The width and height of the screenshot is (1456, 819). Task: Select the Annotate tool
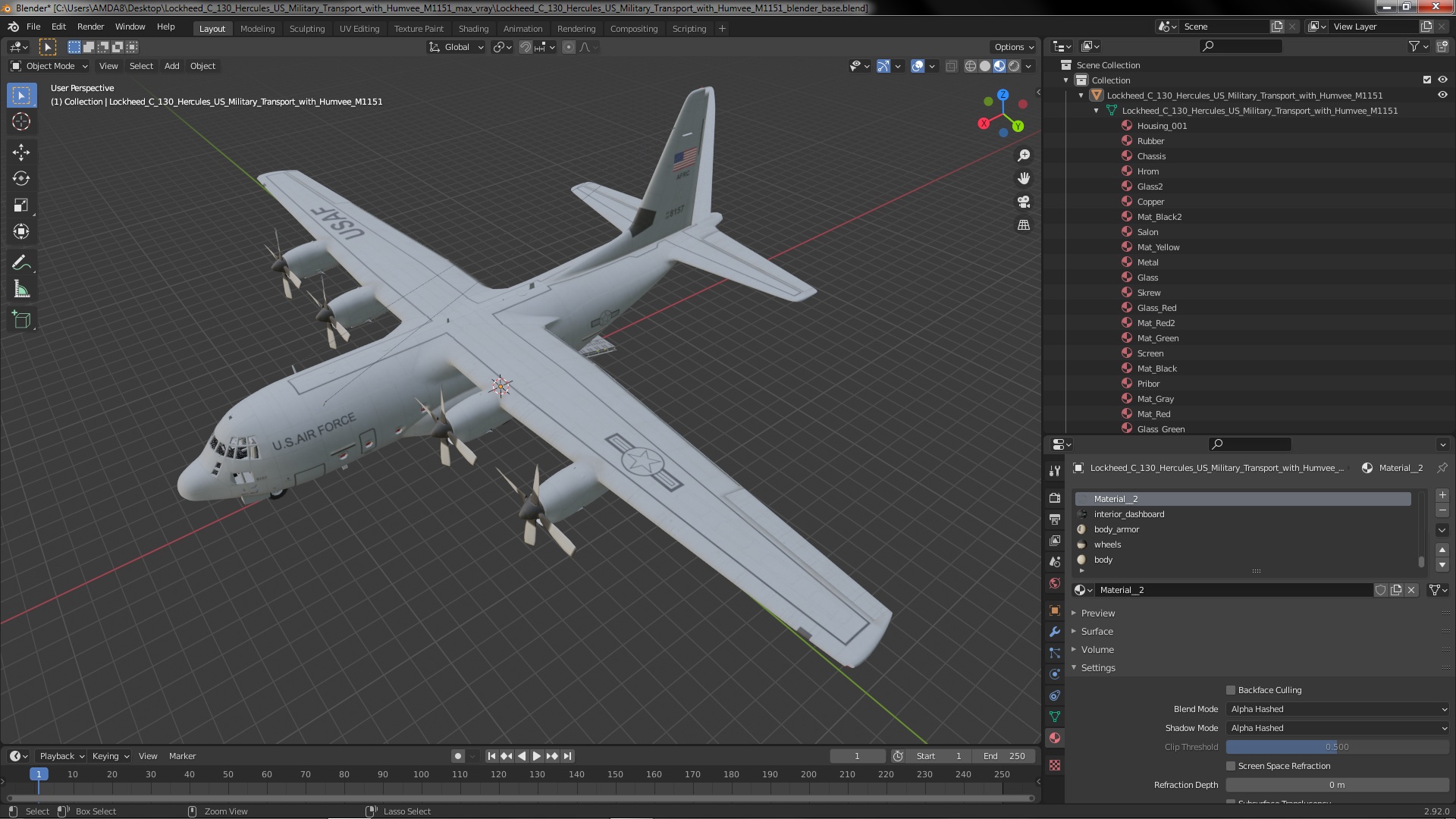[21, 262]
